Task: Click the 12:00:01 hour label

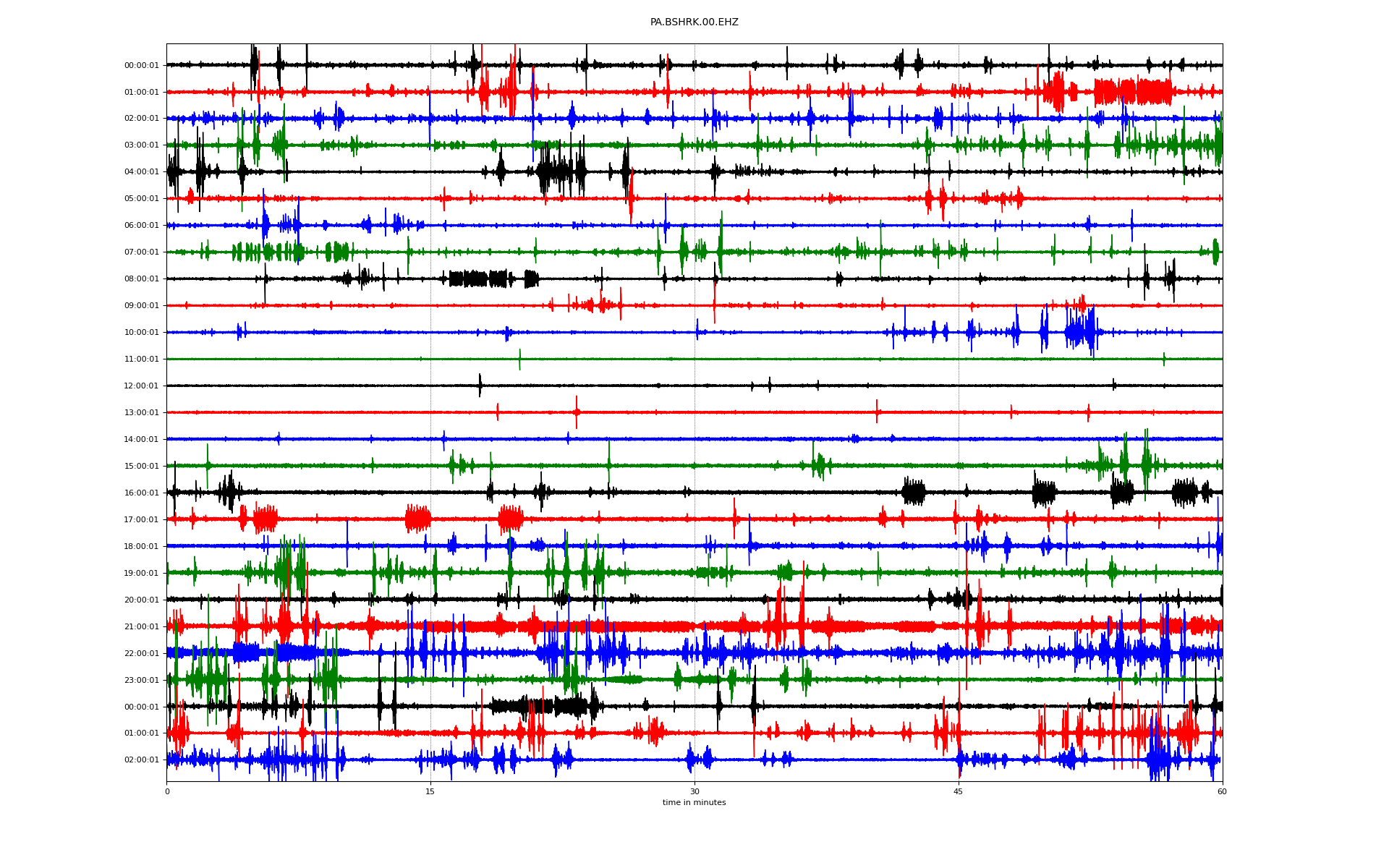Action: (141, 386)
